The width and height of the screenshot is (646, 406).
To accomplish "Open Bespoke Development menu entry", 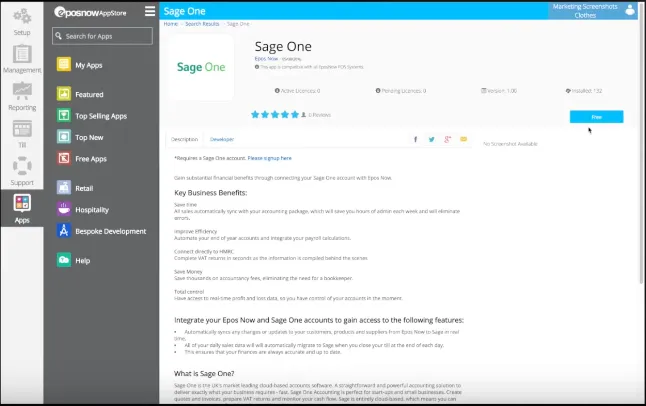I will click(111, 231).
